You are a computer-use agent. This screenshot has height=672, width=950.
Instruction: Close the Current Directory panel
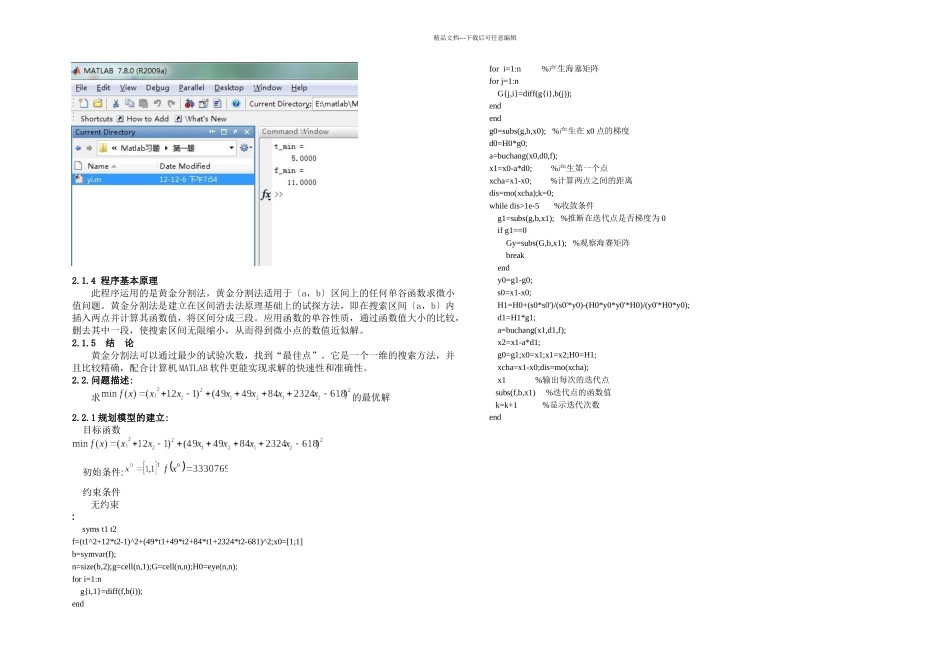point(247,131)
